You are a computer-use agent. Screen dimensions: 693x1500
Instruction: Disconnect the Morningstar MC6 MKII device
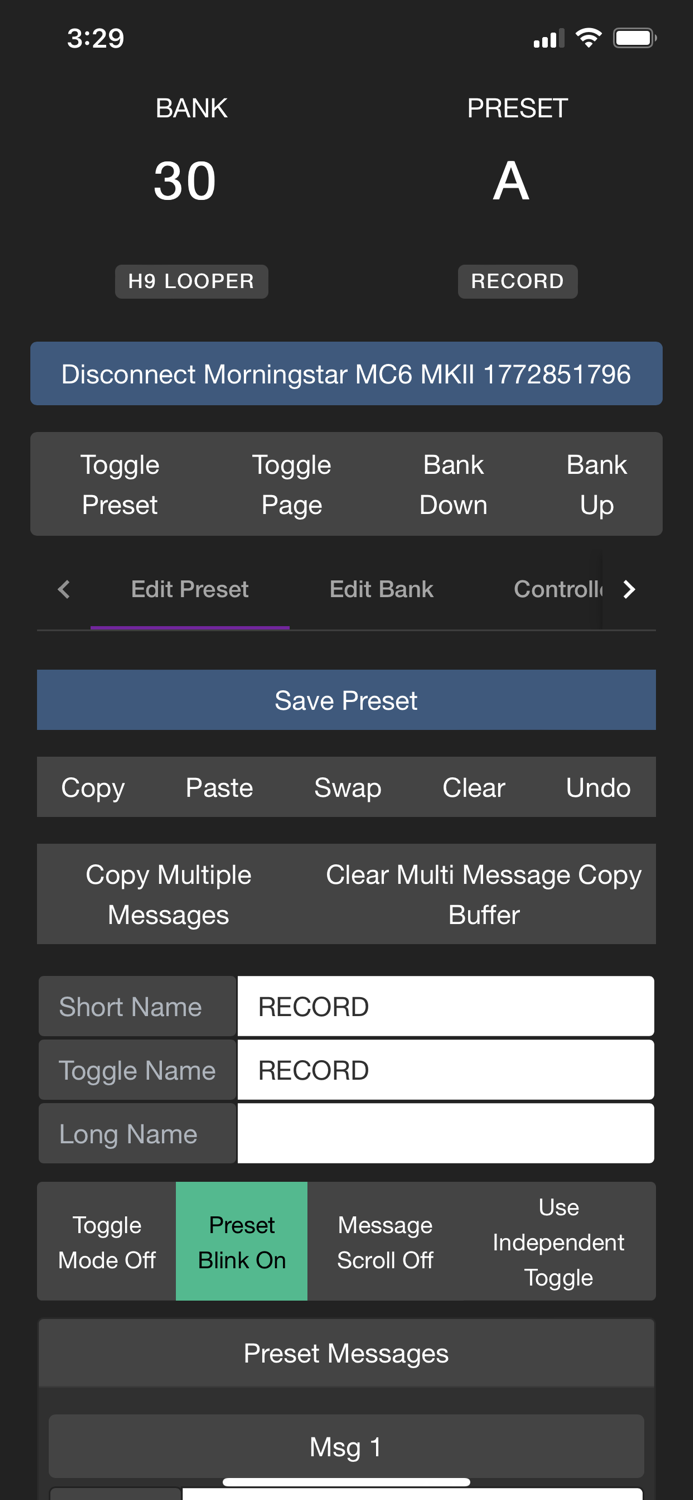(x=346, y=373)
